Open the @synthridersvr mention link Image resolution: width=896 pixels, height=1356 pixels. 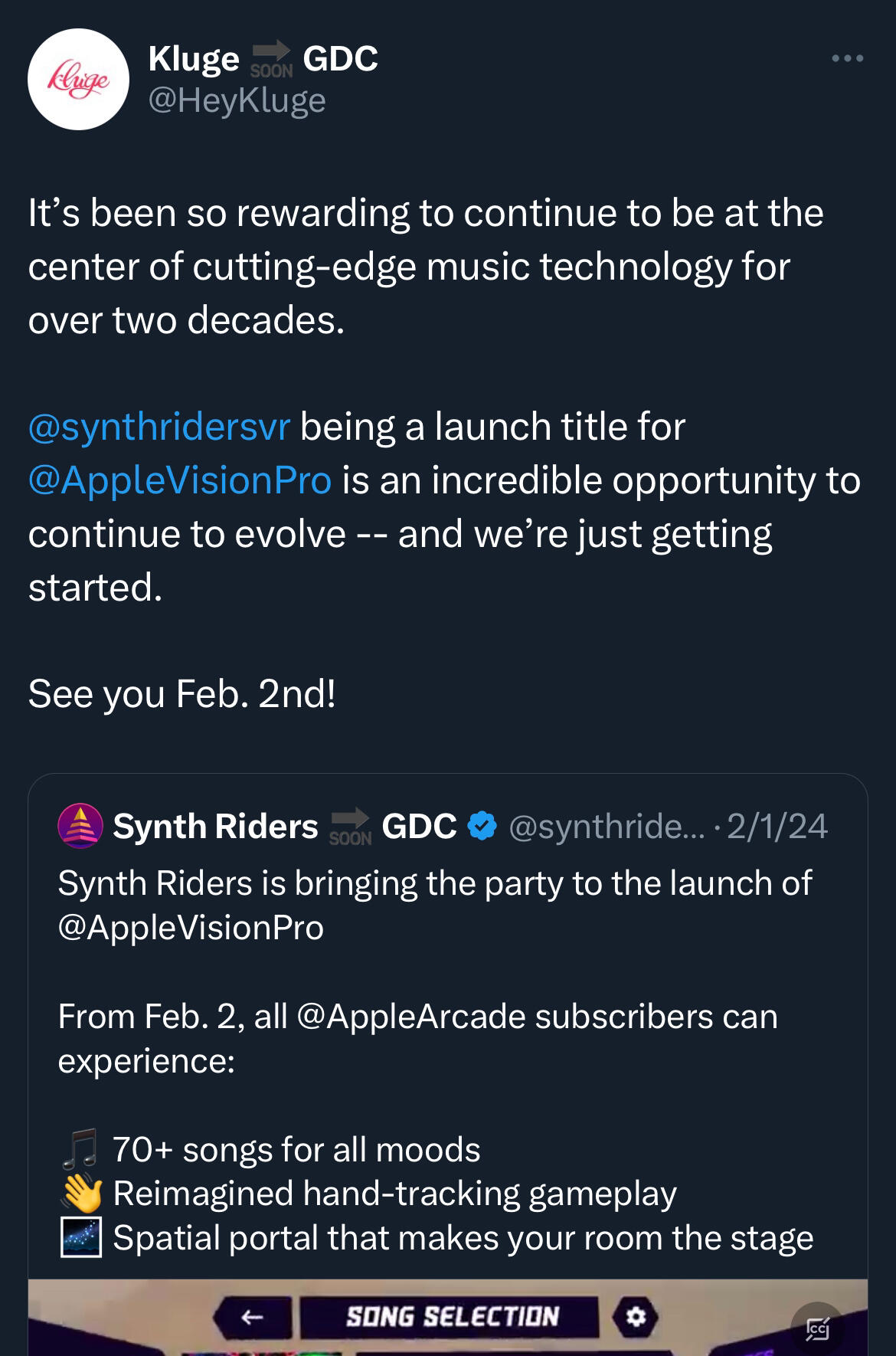[159, 427]
